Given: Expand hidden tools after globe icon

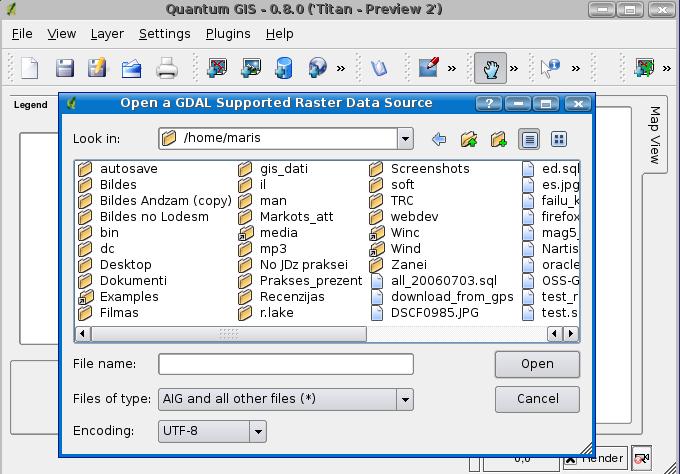Looking at the screenshot, I should [341, 68].
